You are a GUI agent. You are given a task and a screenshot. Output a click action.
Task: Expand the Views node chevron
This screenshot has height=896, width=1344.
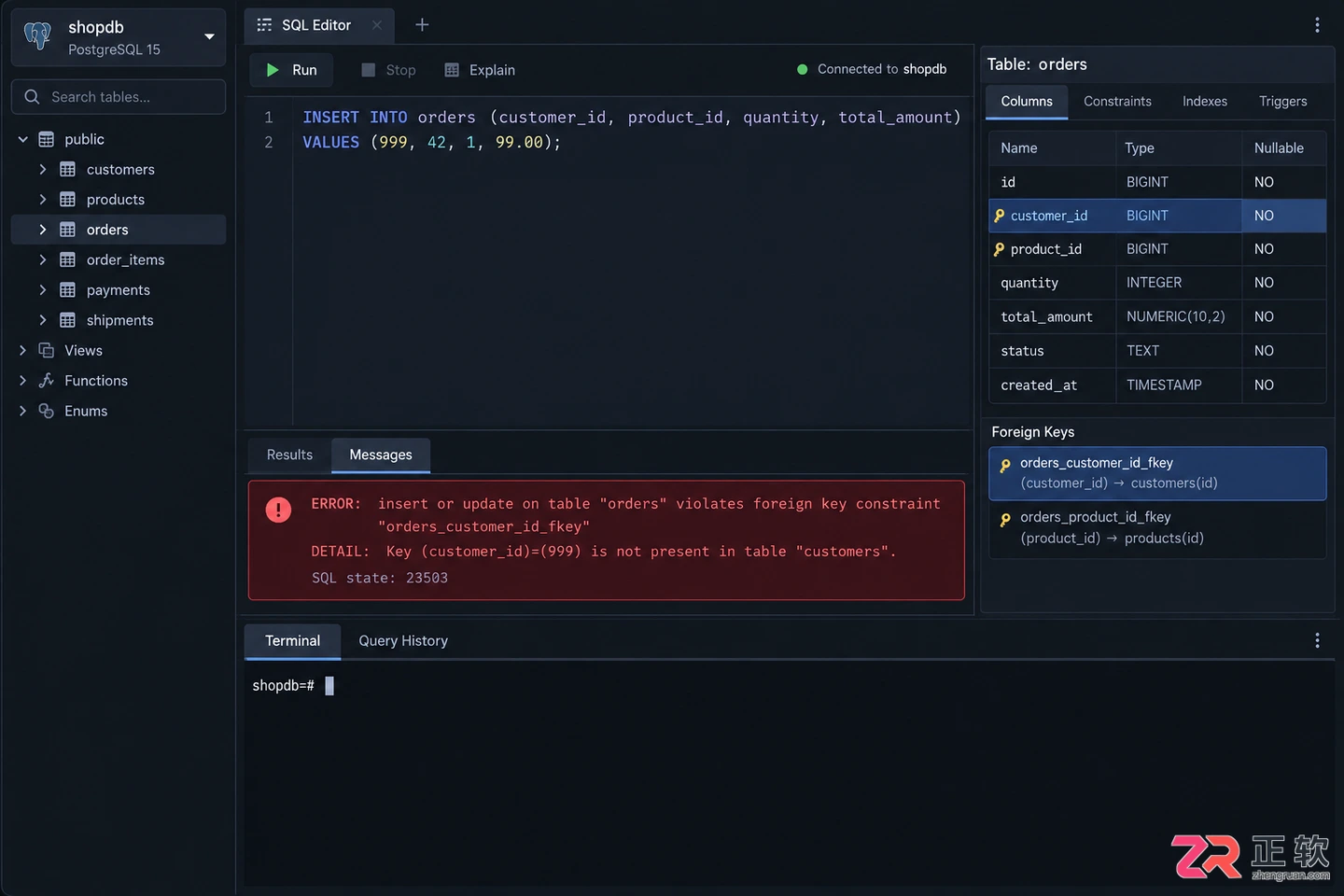[x=23, y=350]
